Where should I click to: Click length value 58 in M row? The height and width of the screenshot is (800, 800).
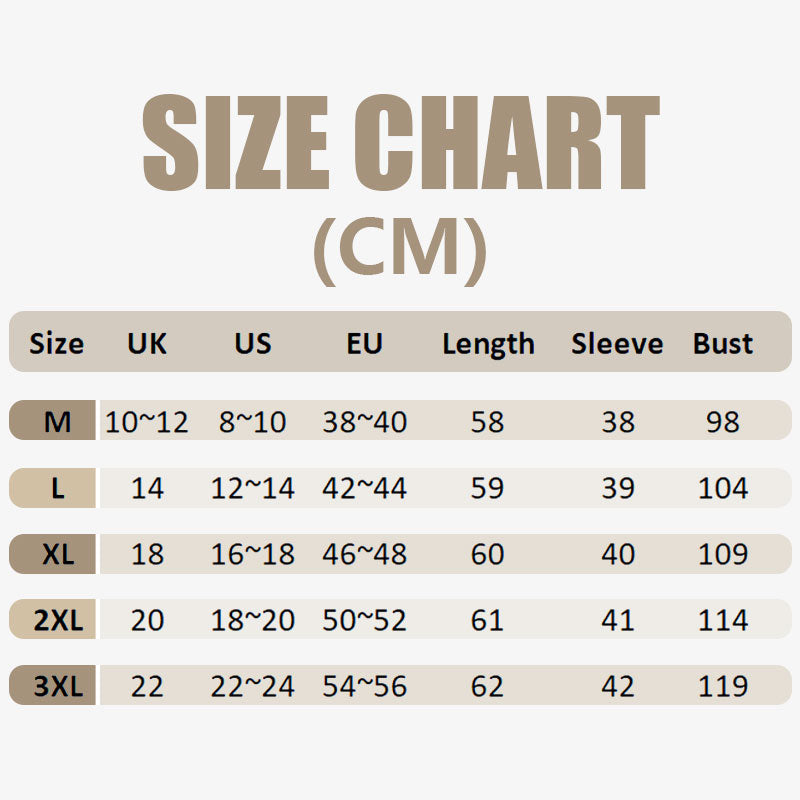coord(488,422)
